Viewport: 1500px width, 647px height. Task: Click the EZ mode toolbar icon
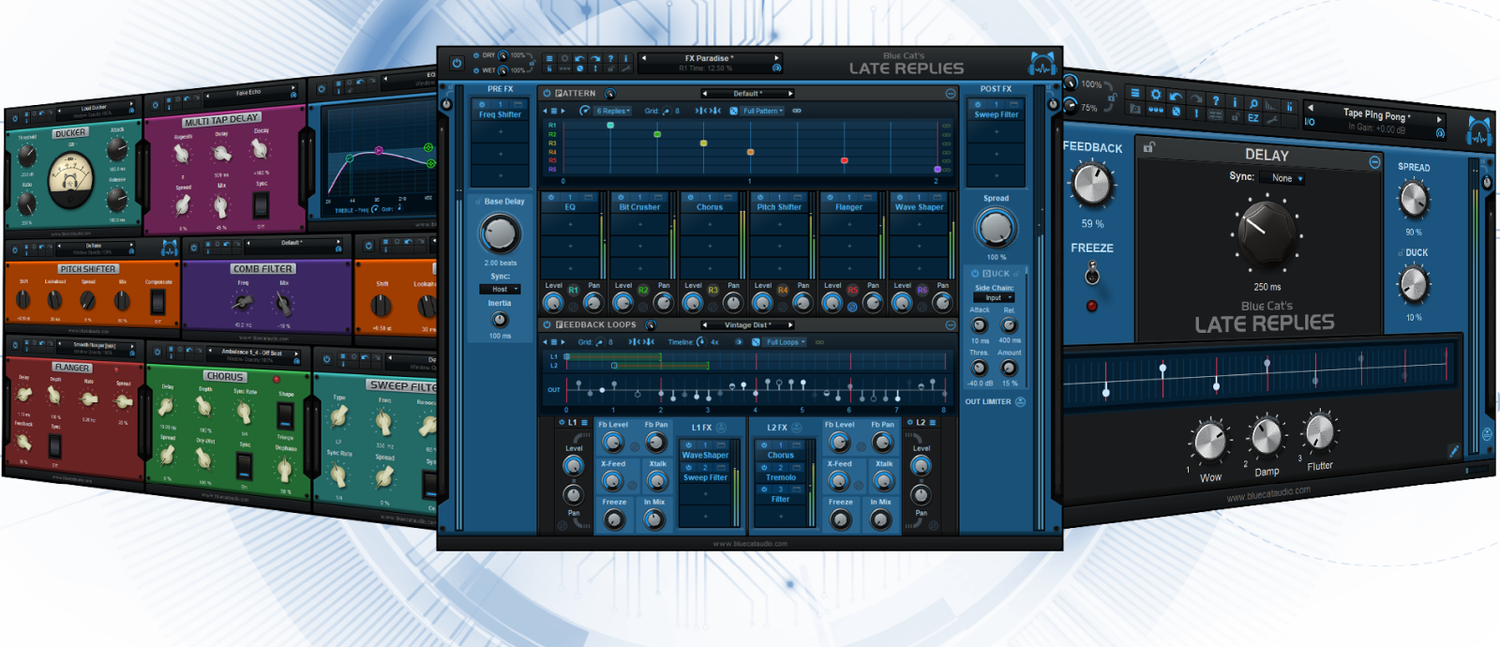click(1252, 118)
